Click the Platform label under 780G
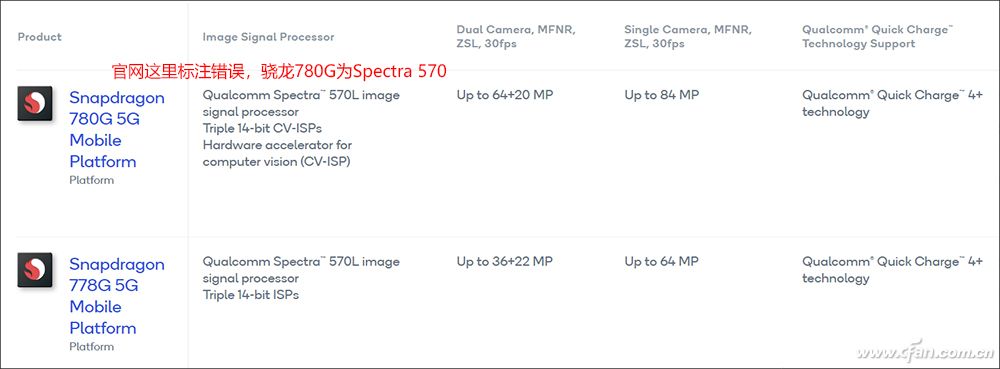The width and height of the screenshot is (1000, 369). point(92,180)
